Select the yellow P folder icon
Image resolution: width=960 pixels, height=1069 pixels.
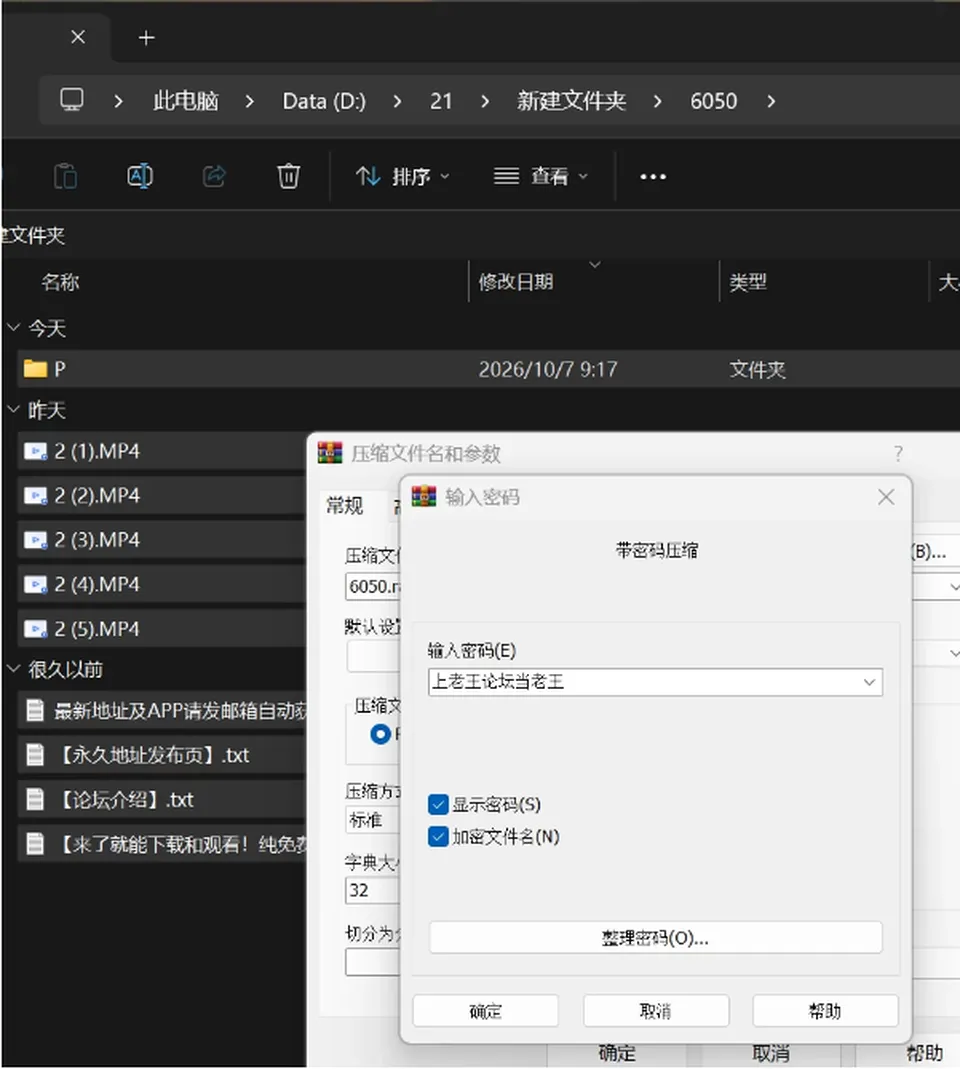click(x=35, y=369)
